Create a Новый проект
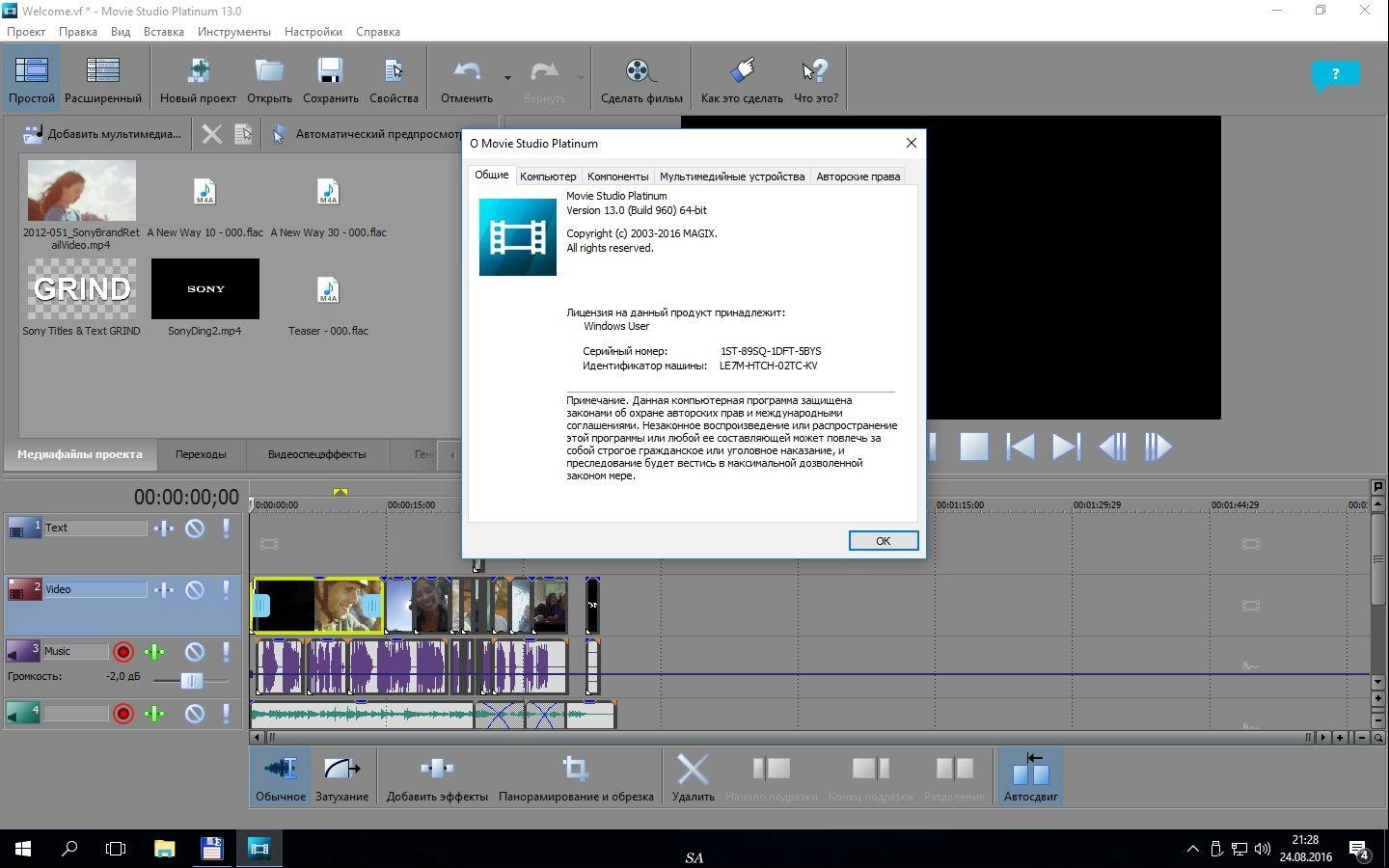The image size is (1389, 868). click(x=198, y=78)
